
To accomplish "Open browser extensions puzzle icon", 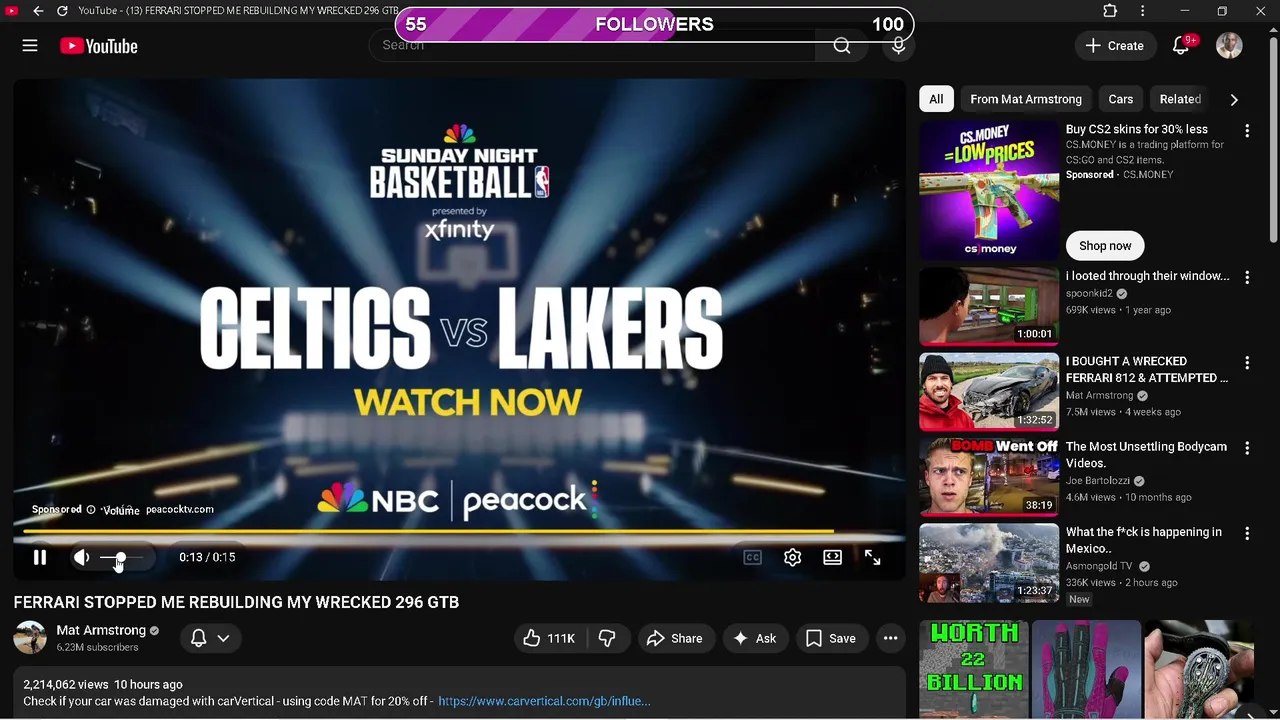I will pos(1110,11).
